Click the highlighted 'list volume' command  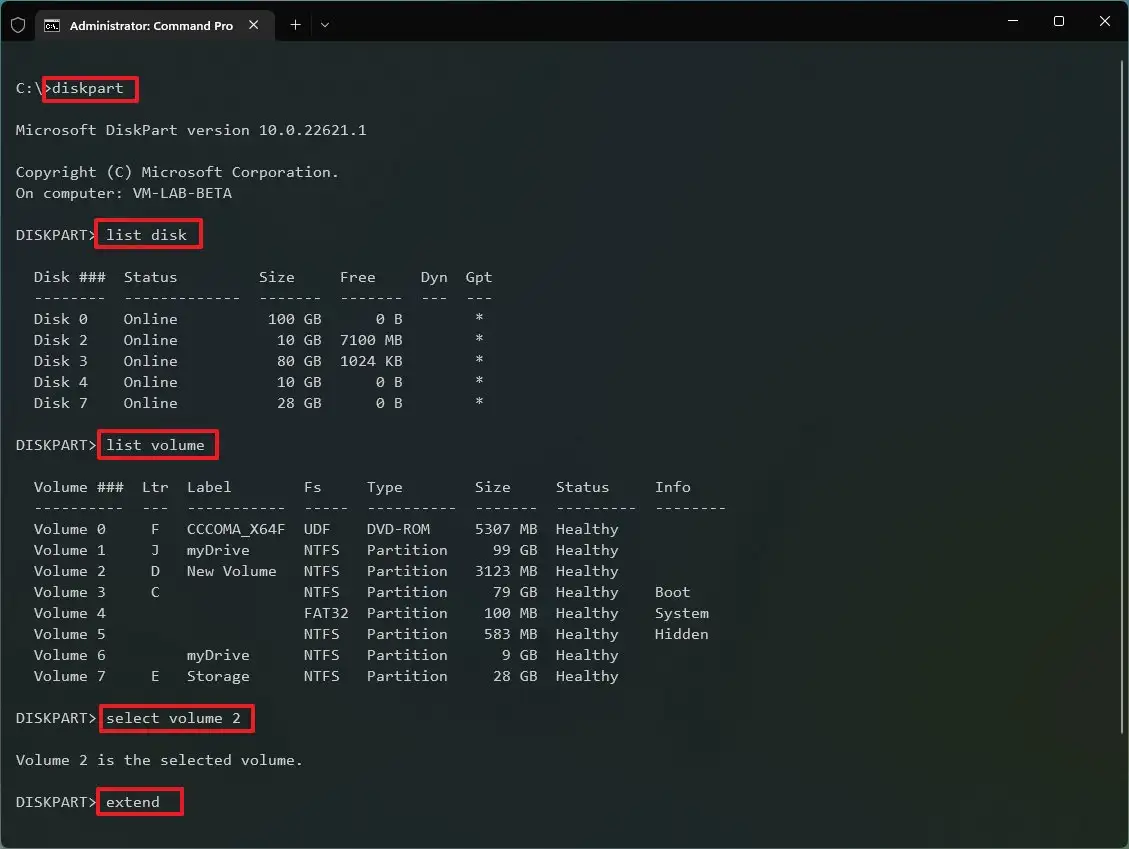tap(157, 445)
